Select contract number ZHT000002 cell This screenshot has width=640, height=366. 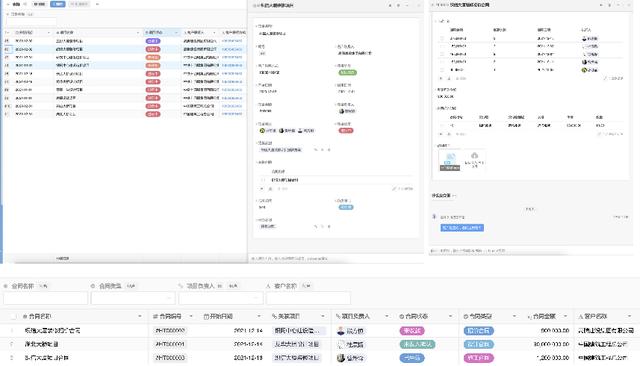(170, 331)
